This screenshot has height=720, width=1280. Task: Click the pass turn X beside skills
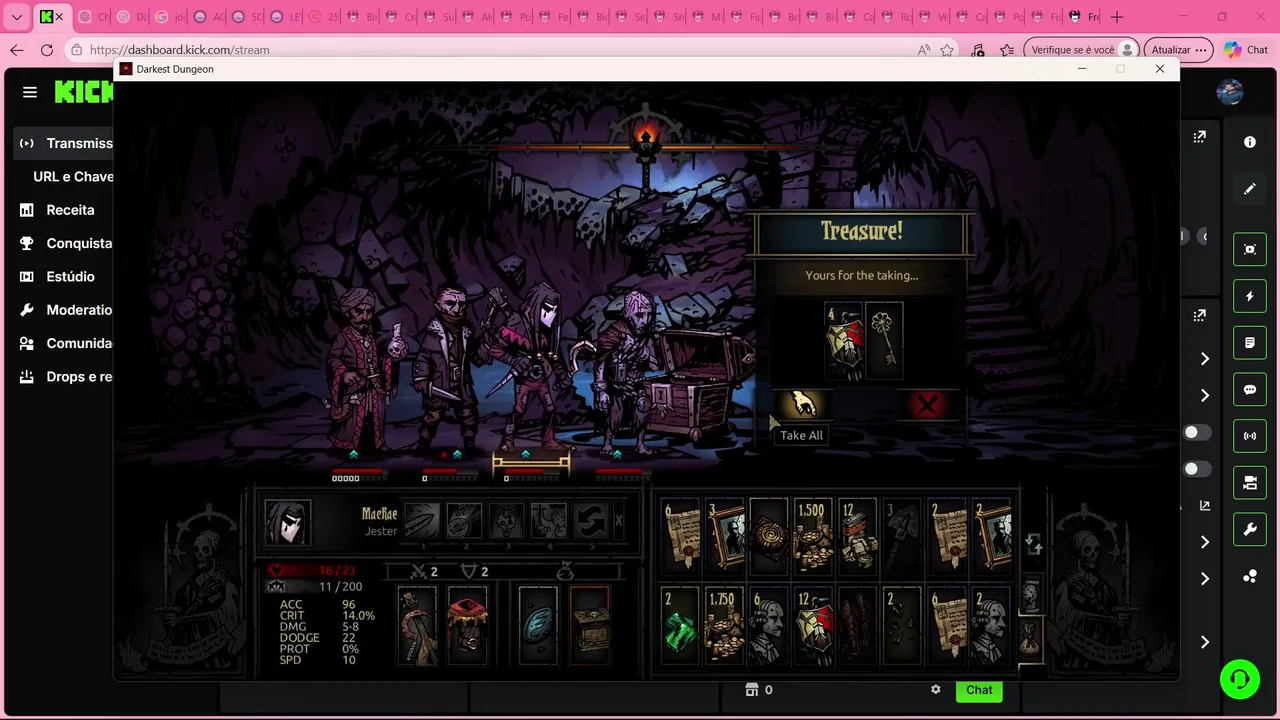pos(619,521)
